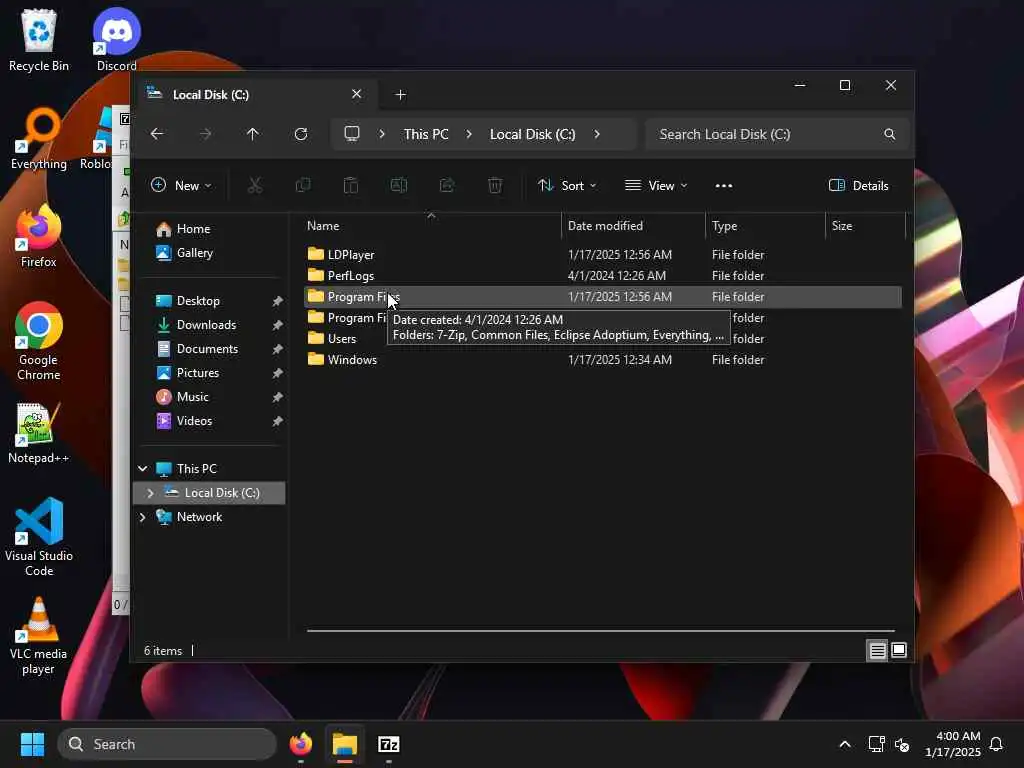Screen dimensions: 1024x768
Task: Expand Local Disk (C:) tree node
Action: (150, 493)
